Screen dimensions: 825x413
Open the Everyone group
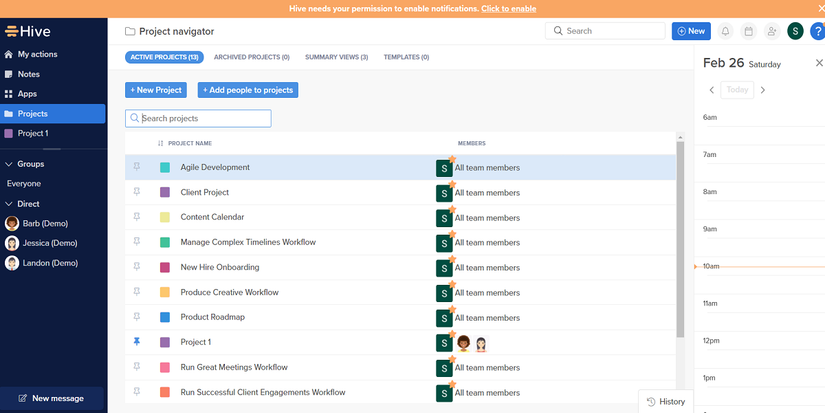[x=24, y=184]
